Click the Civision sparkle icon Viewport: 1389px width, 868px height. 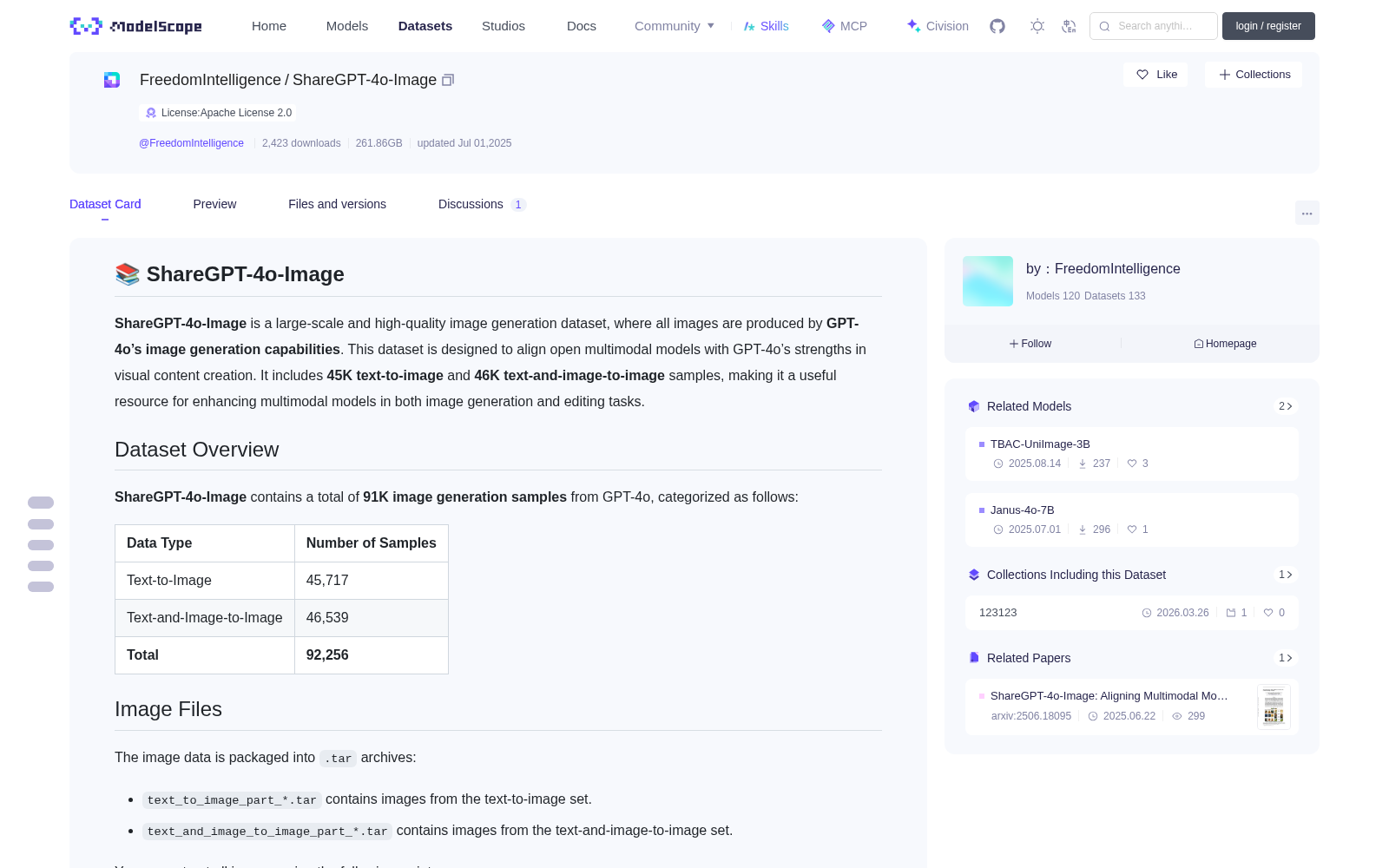tap(914, 26)
